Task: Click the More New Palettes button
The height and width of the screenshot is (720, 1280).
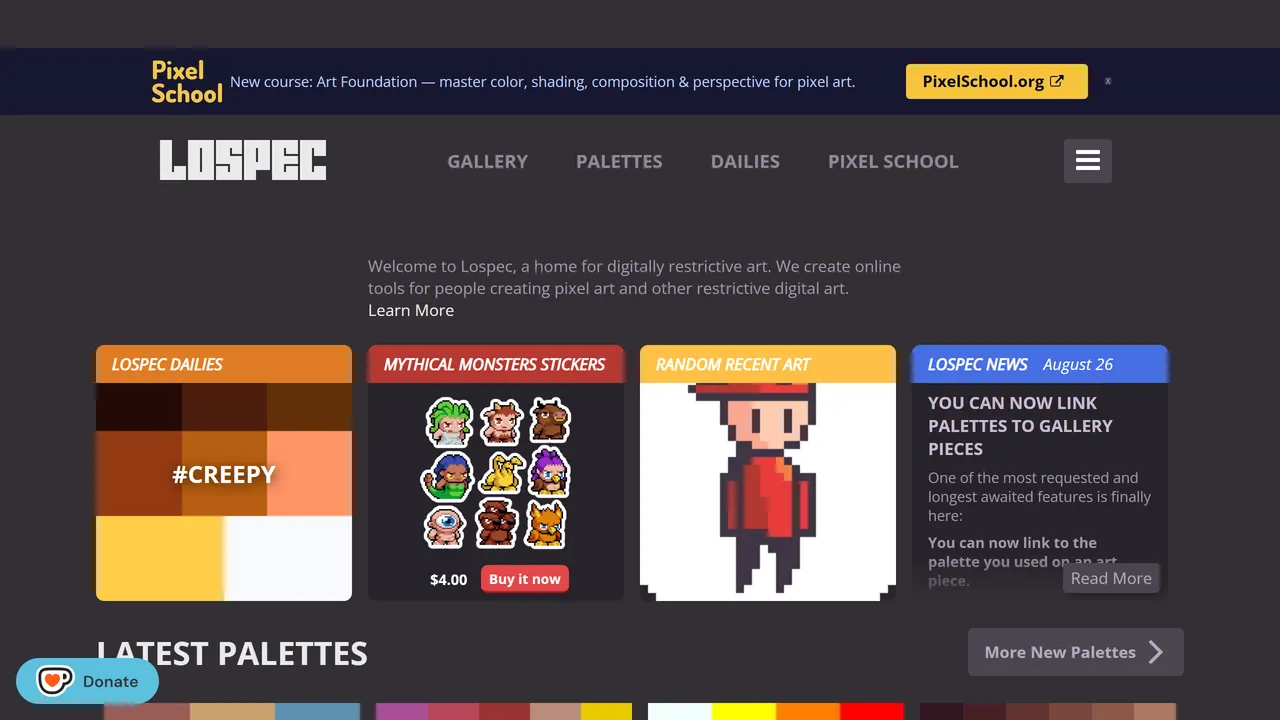Action: click(x=1076, y=652)
